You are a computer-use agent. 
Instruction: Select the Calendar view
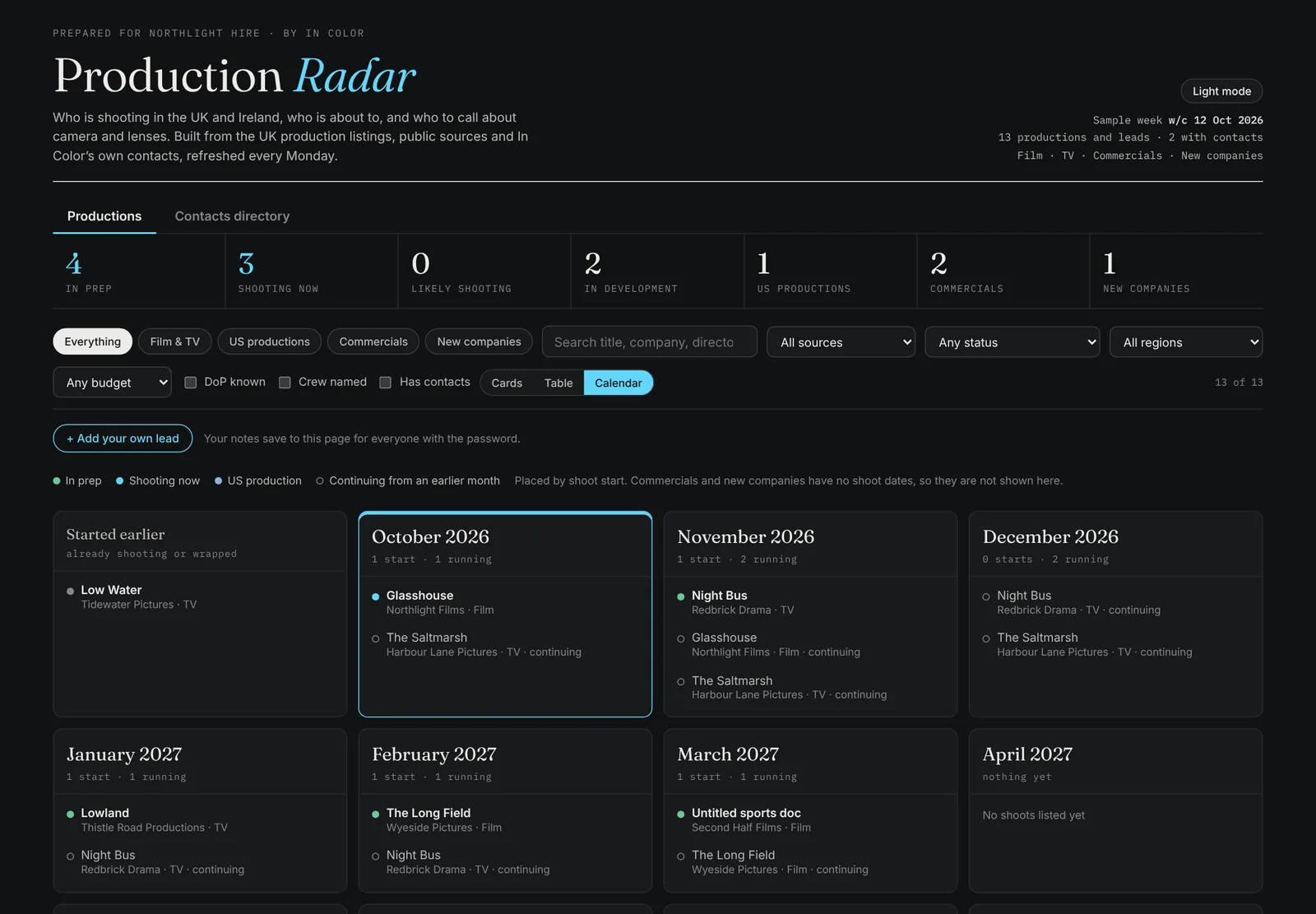(x=619, y=383)
